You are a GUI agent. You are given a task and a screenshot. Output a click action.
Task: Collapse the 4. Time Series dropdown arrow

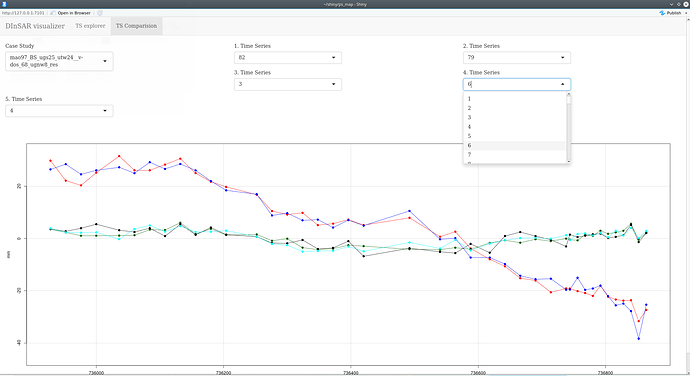click(562, 84)
